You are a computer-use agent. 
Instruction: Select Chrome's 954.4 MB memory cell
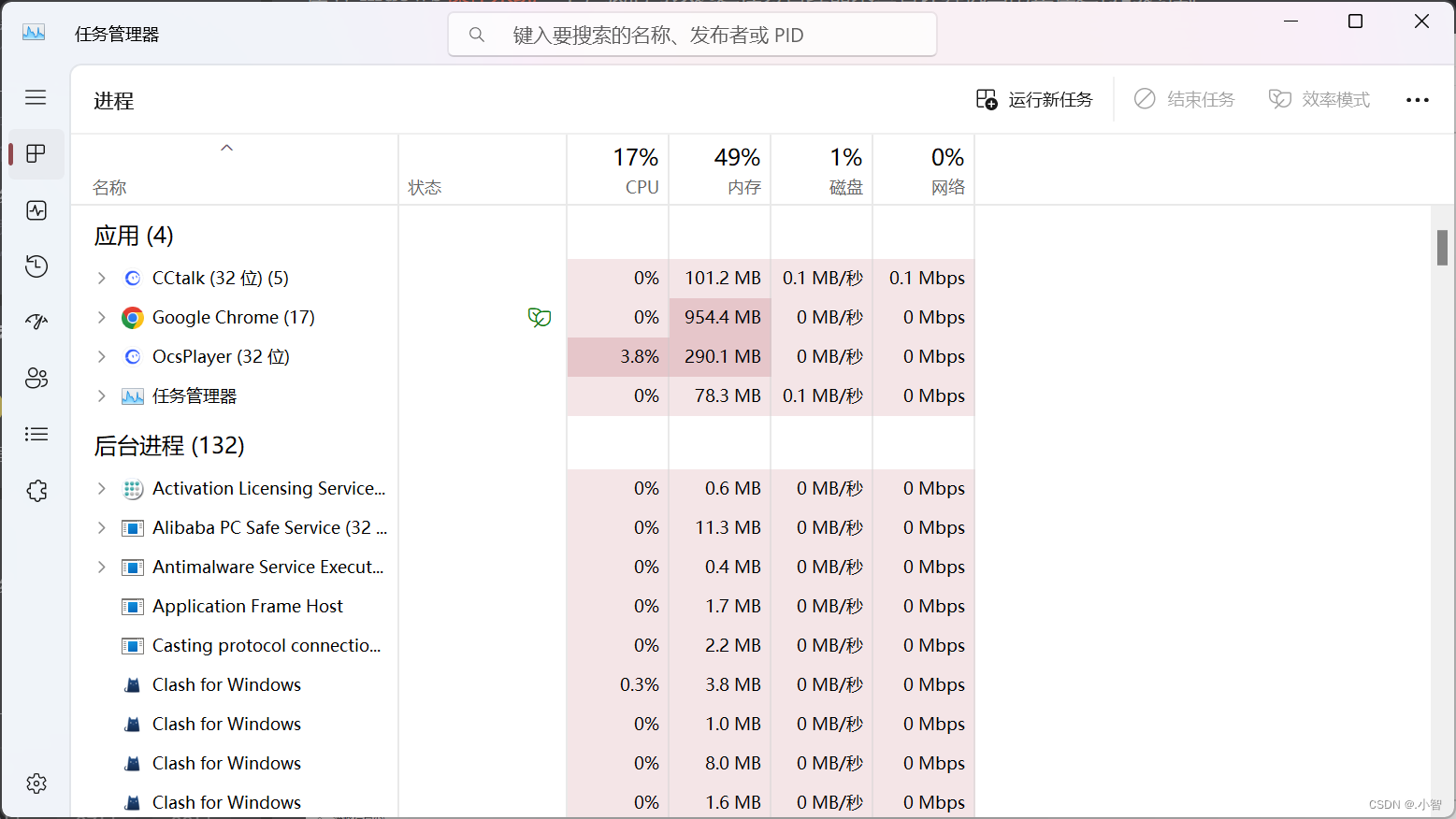(x=720, y=318)
